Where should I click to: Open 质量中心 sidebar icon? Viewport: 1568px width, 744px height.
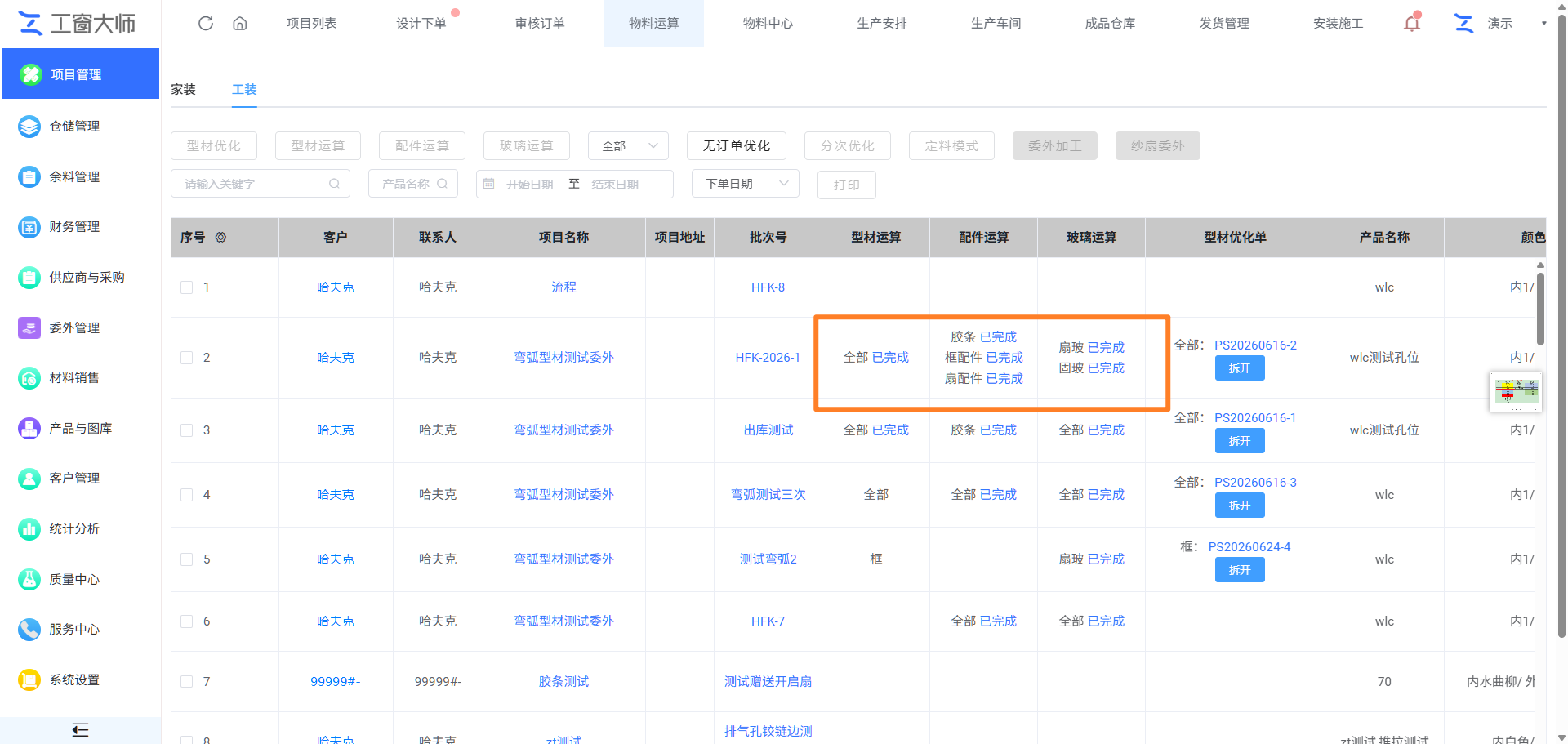29,579
